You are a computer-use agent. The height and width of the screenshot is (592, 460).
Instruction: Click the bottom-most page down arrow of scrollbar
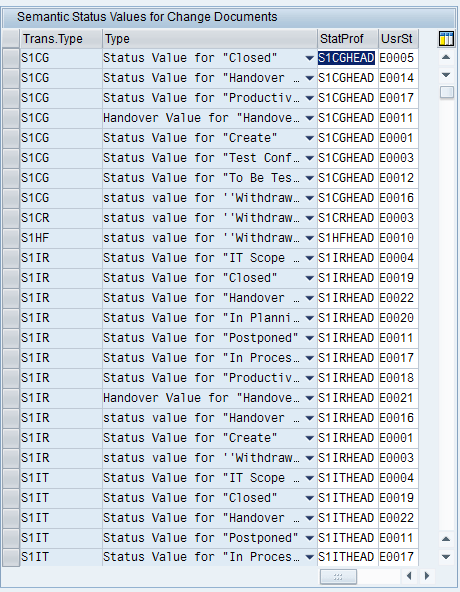pyautogui.click(x=446, y=557)
